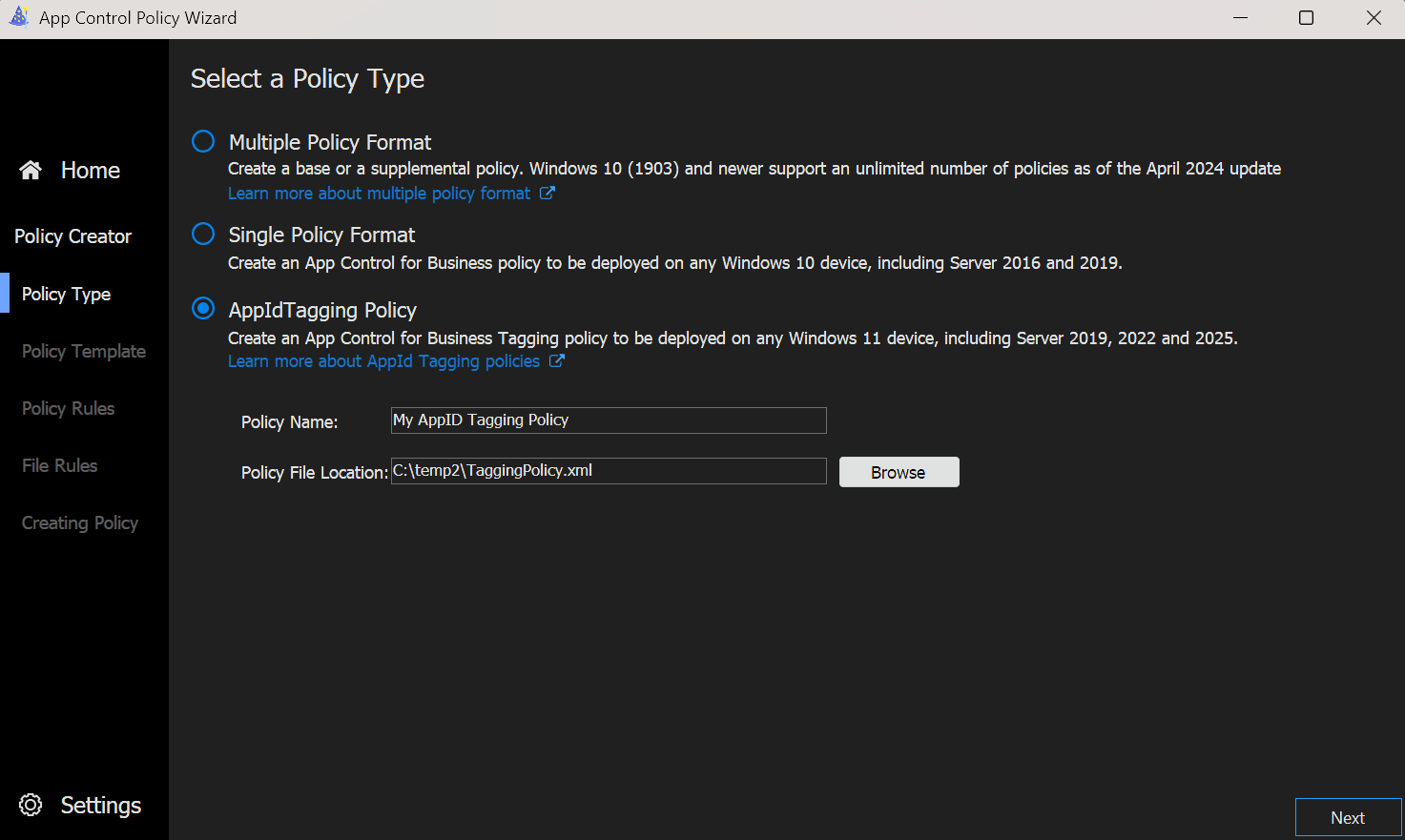1405x840 pixels.
Task: Click external link icon beside AppId Tagging policies
Action: pyautogui.click(x=557, y=361)
